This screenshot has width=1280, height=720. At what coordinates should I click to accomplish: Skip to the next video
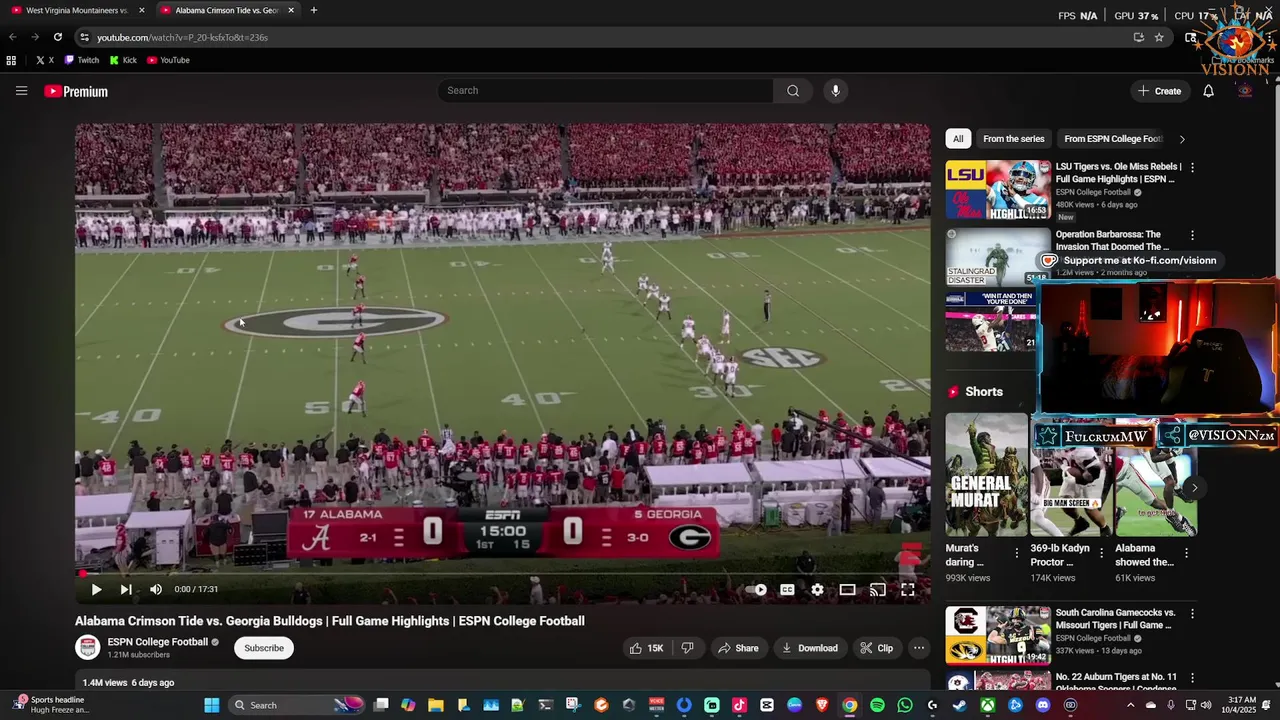pyautogui.click(x=126, y=589)
